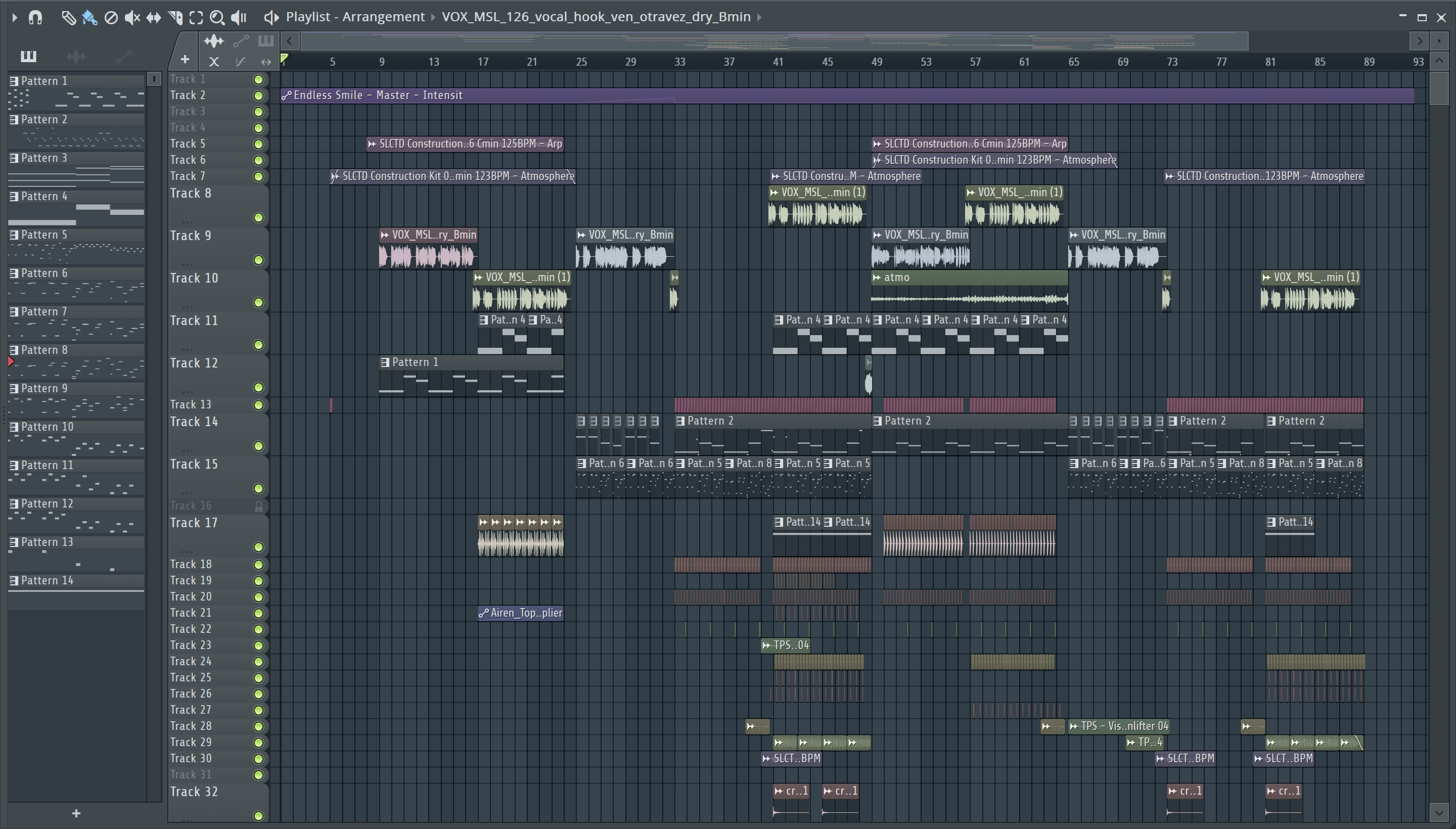Click the speaker icon before Playlist title
The image size is (1456, 829).
pyautogui.click(x=271, y=18)
